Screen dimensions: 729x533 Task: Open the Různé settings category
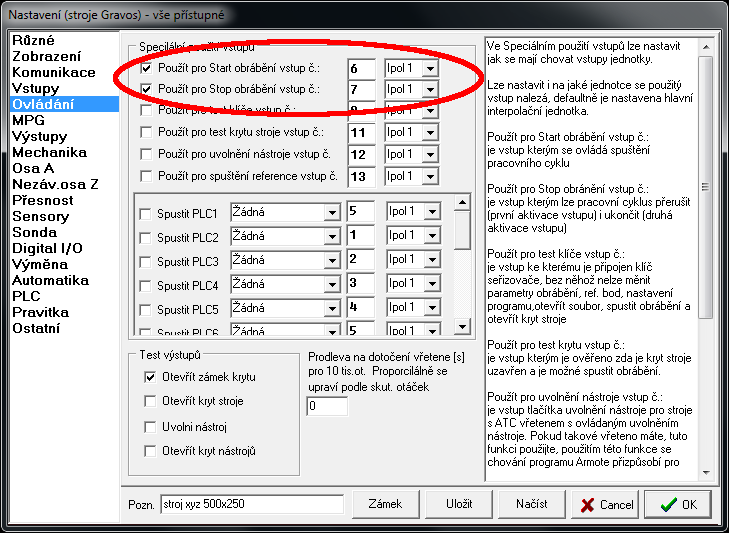coord(33,40)
